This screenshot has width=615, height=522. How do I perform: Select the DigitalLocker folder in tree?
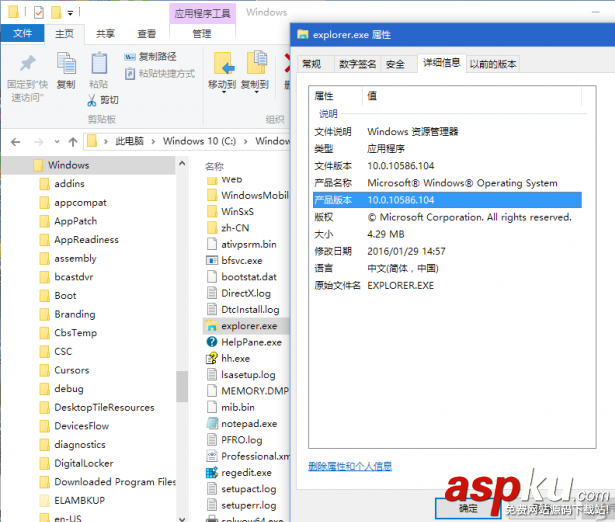tap(76, 464)
